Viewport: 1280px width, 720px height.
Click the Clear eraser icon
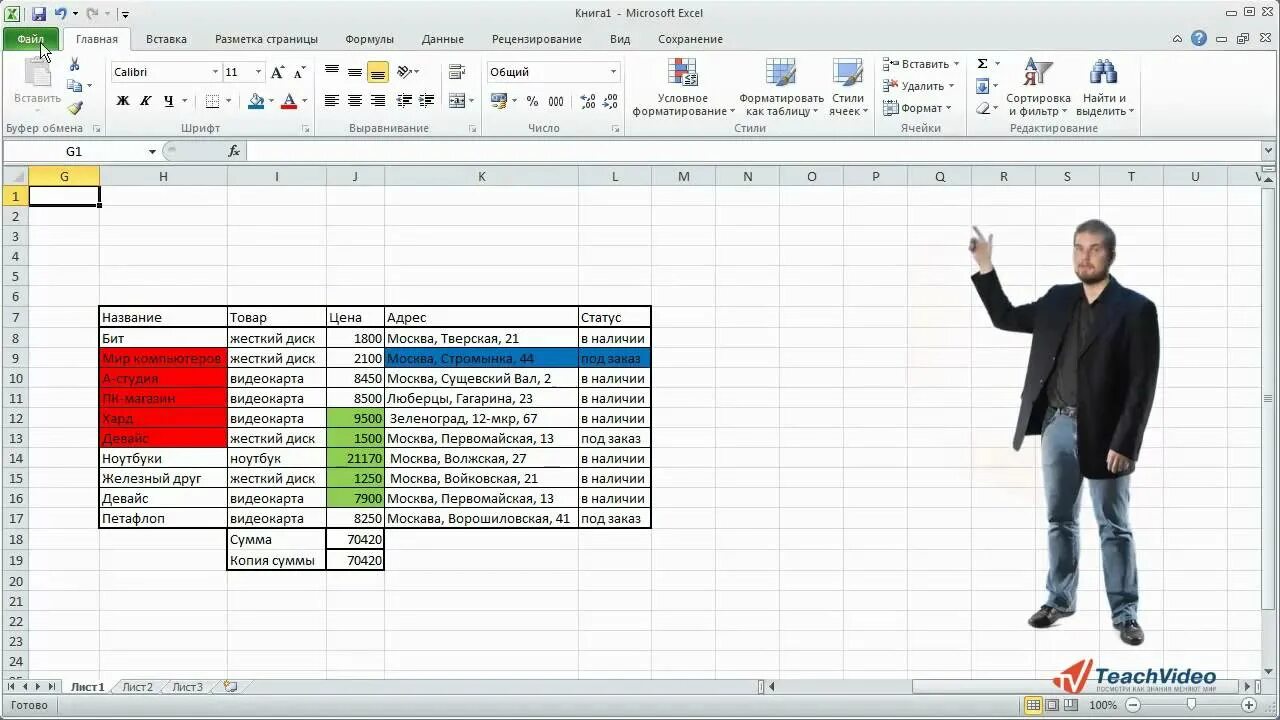[982, 108]
